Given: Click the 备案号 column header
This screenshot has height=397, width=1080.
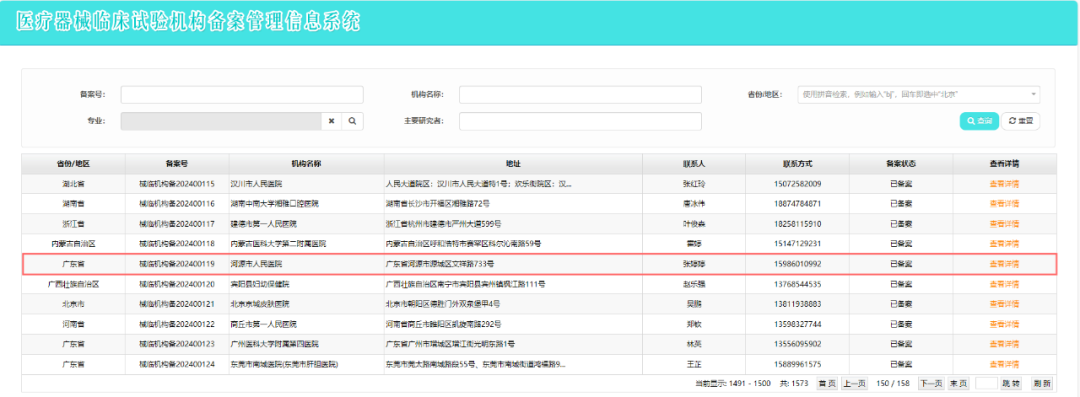Looking at the screenshot, I should coord(177,164).
